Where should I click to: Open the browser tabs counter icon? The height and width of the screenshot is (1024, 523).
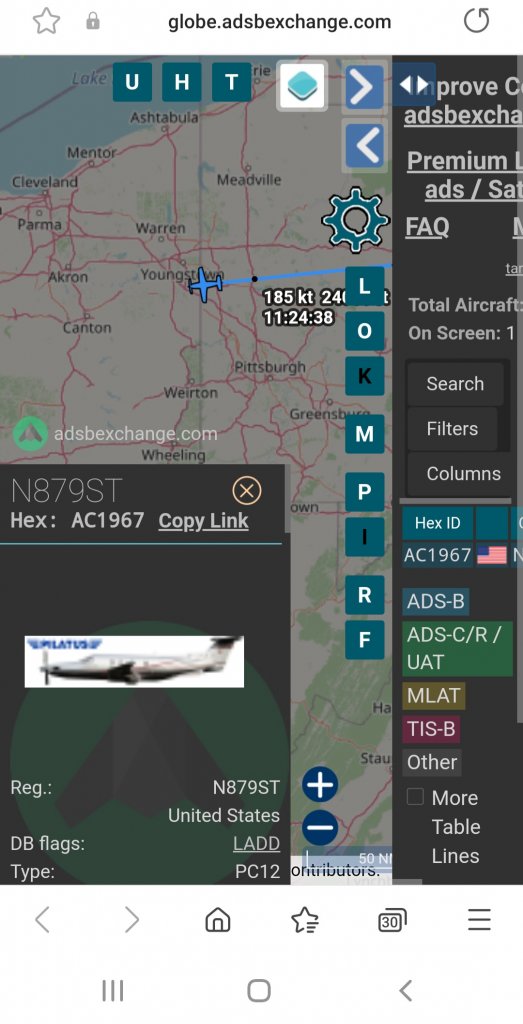(392, 921)
